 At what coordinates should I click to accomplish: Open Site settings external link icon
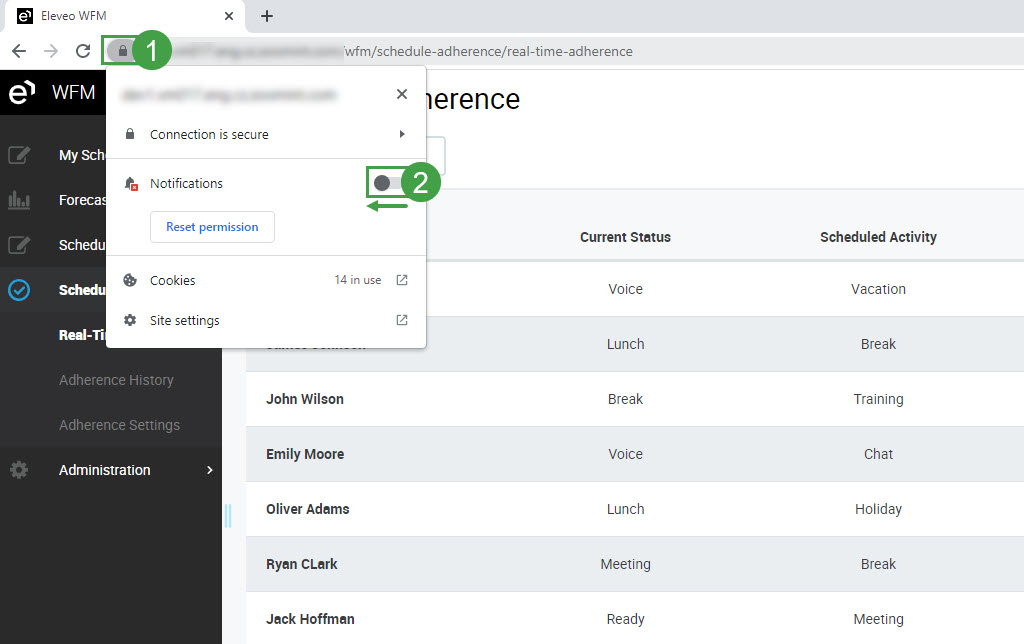402,320
